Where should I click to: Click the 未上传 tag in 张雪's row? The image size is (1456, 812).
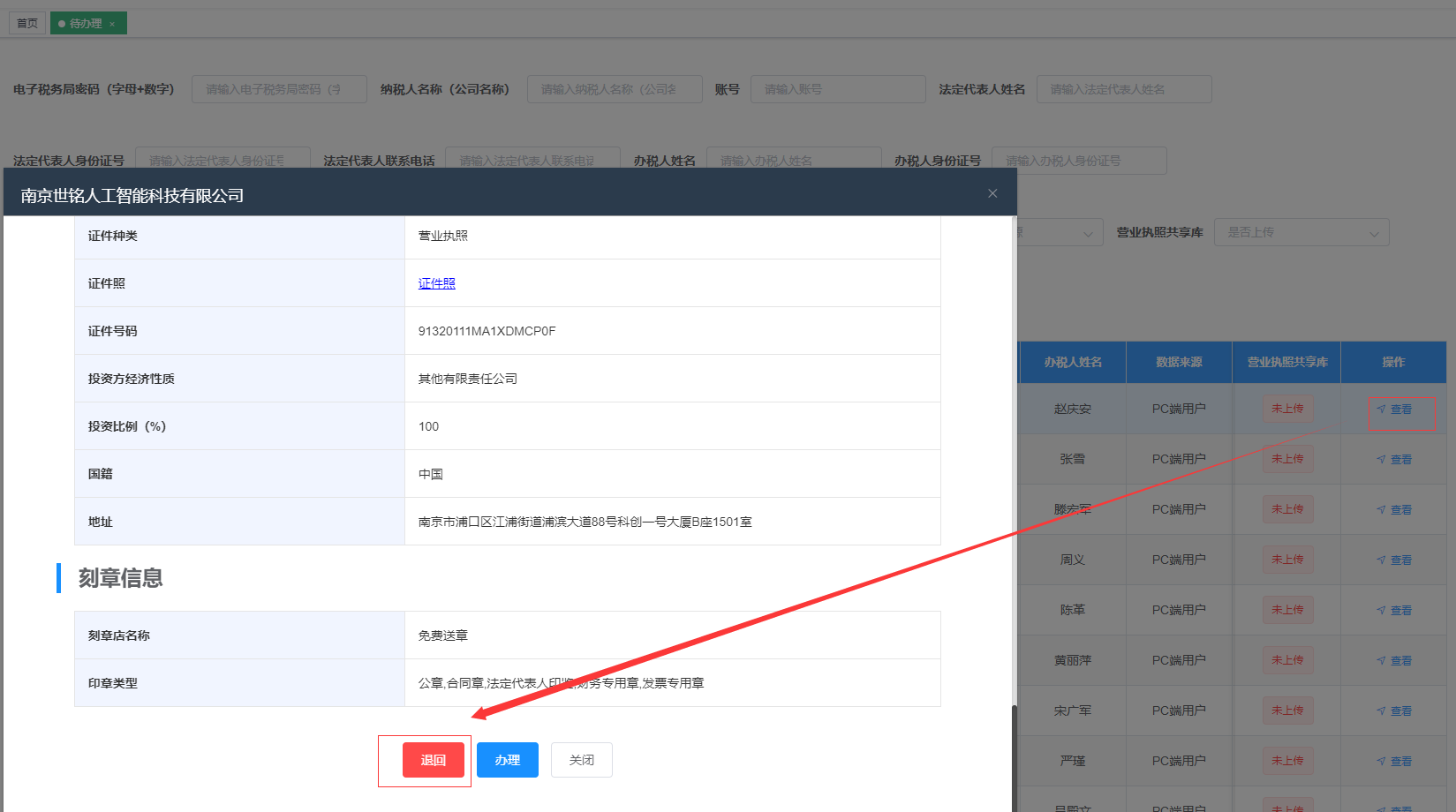pyautogui.click(x=1287, y=459)
